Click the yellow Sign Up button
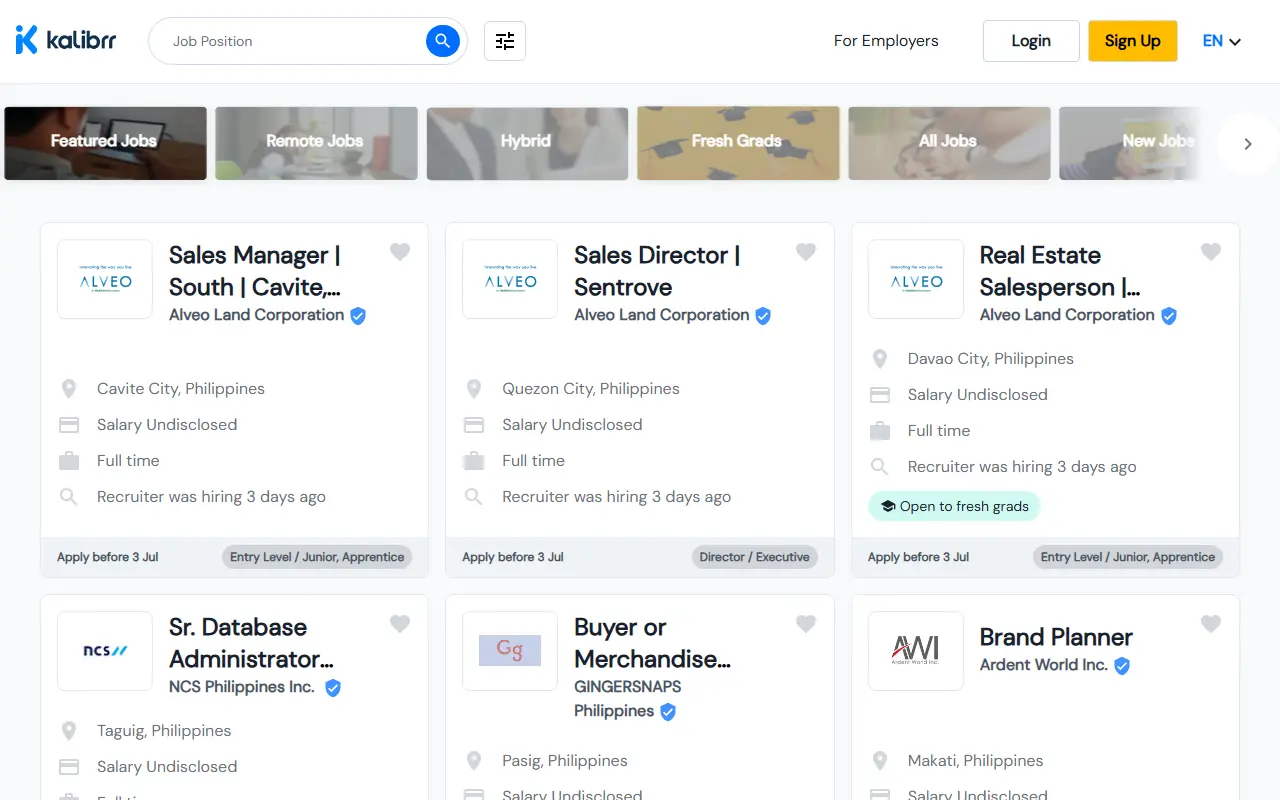This screenshot has height=800, width=1280. click(x=1133, y=41)
